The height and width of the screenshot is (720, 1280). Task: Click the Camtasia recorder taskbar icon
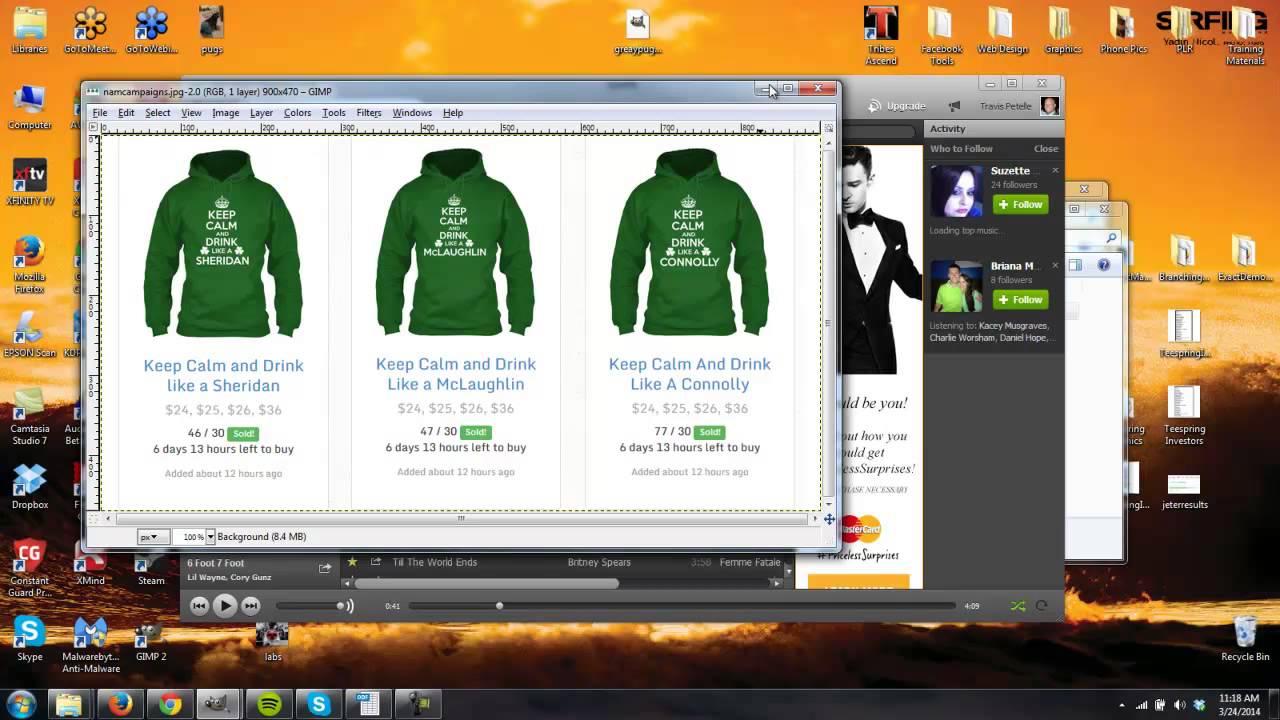click(x=419, y=704)
